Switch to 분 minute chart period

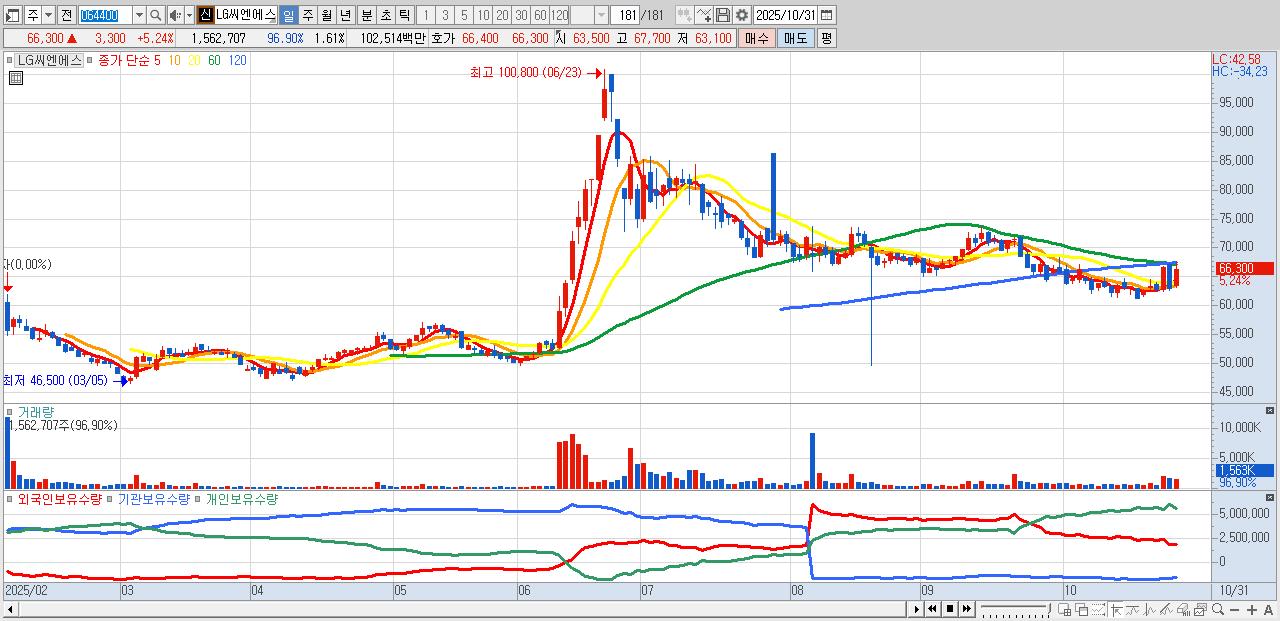pos(366,15)
